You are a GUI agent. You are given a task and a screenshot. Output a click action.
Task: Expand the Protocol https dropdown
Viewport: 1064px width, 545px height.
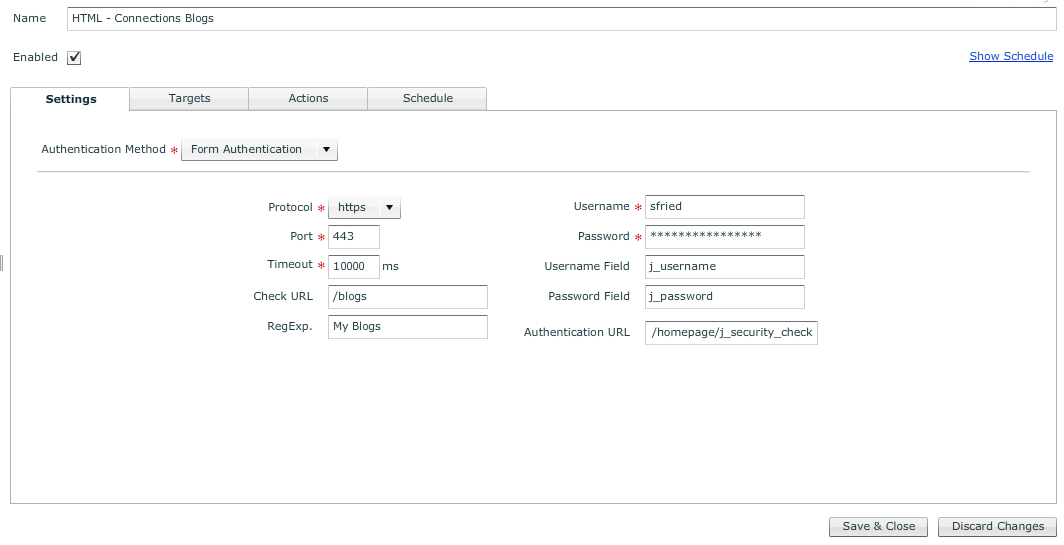(364, 208)
